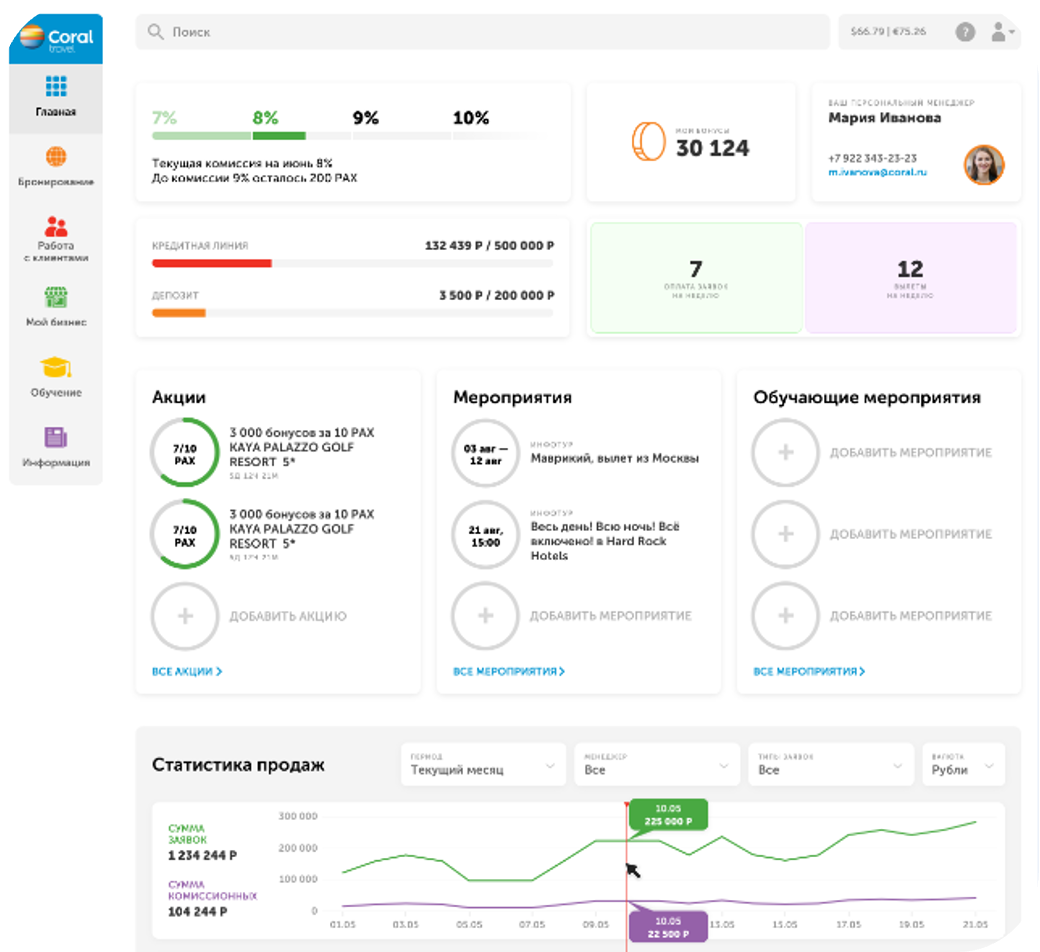Open the Обучение graduation cap icon
1040x952 pixels.
click(x=56, y=367)
